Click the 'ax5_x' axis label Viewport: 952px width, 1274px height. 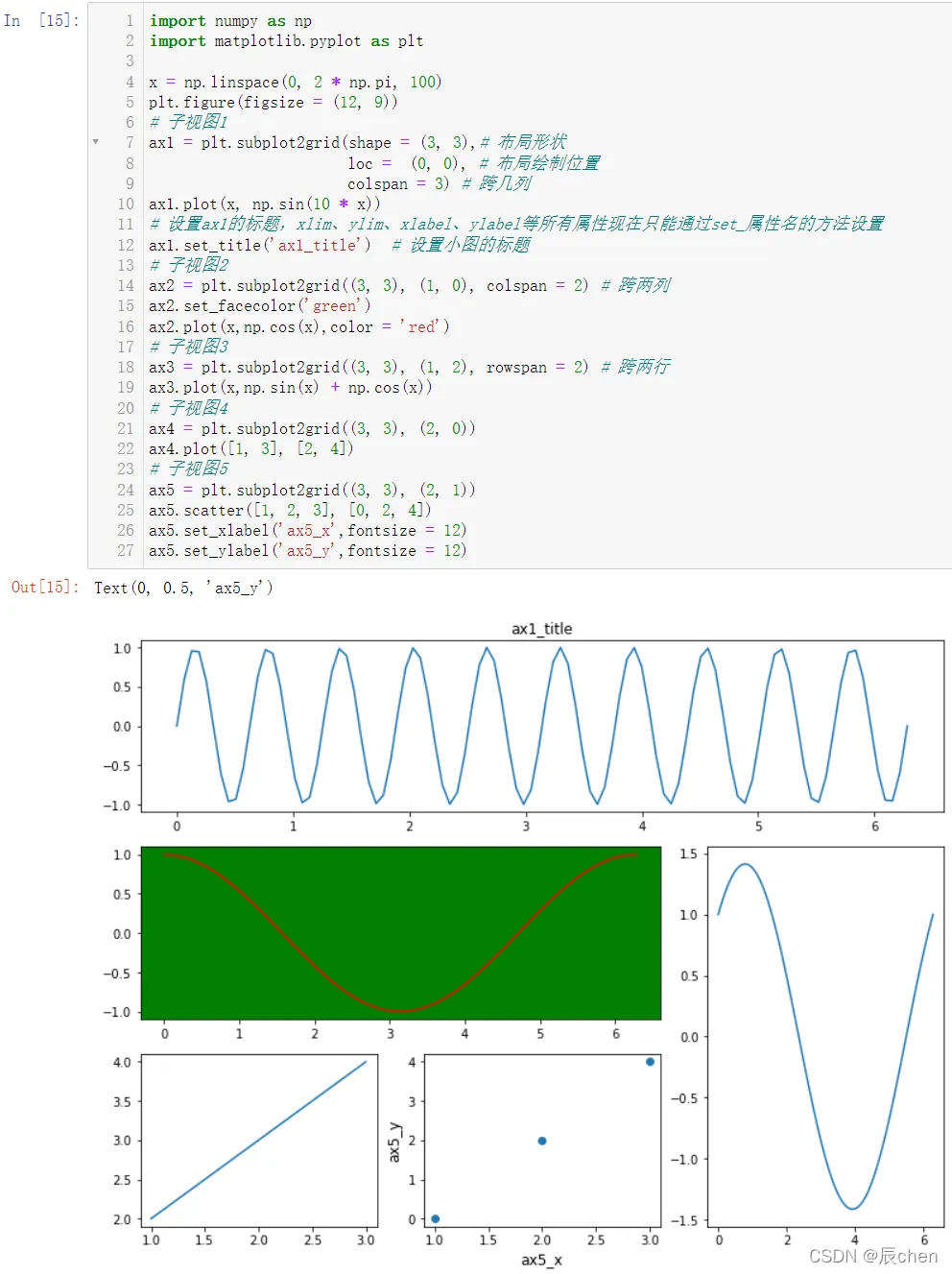pos(542,1261)
